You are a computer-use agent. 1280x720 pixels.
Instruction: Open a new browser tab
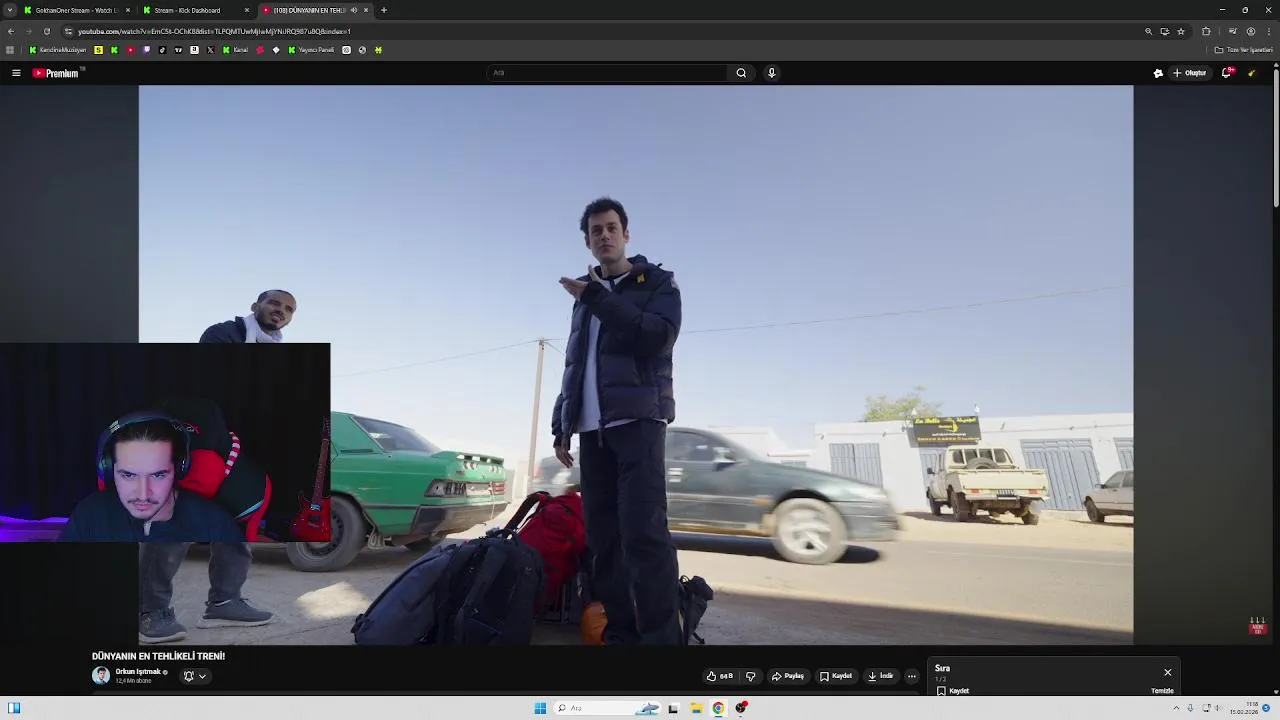[384, 10]
